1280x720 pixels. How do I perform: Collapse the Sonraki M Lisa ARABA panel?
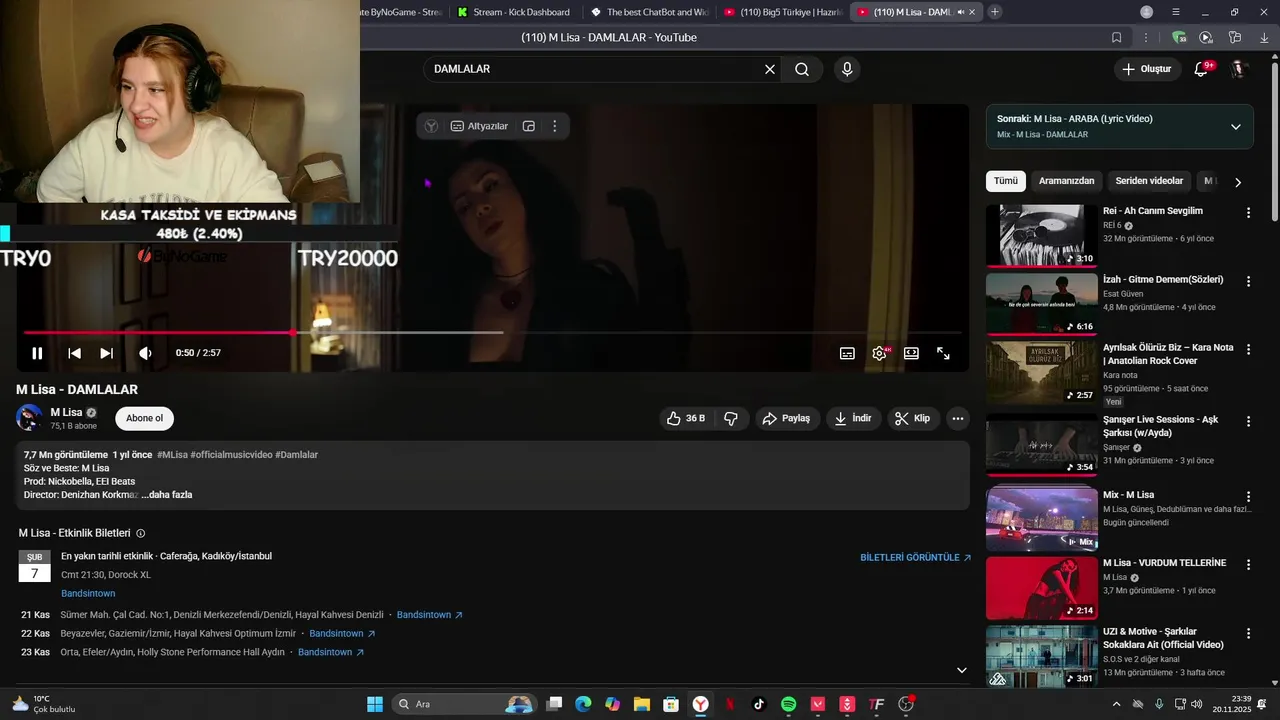1236,127
